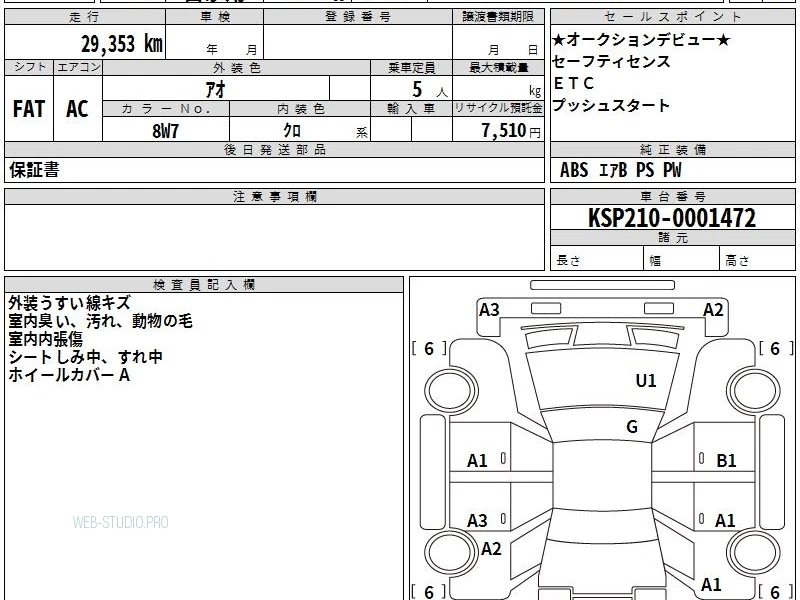Image resolution: width=800 pixels, height=600 pixels.
Task: Click the 諸元 header
Action: tap(672, 238)
